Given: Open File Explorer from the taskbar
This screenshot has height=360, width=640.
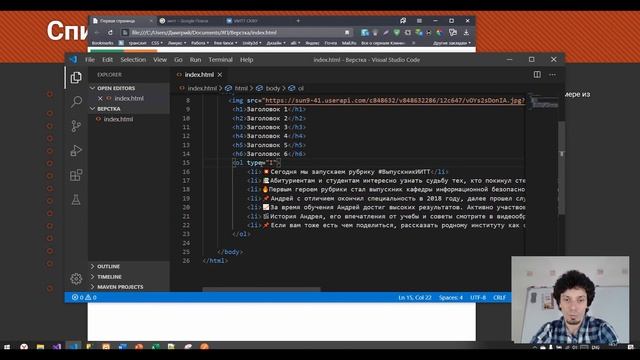Looking at the screenshot, I should click(x=40, y=347).
